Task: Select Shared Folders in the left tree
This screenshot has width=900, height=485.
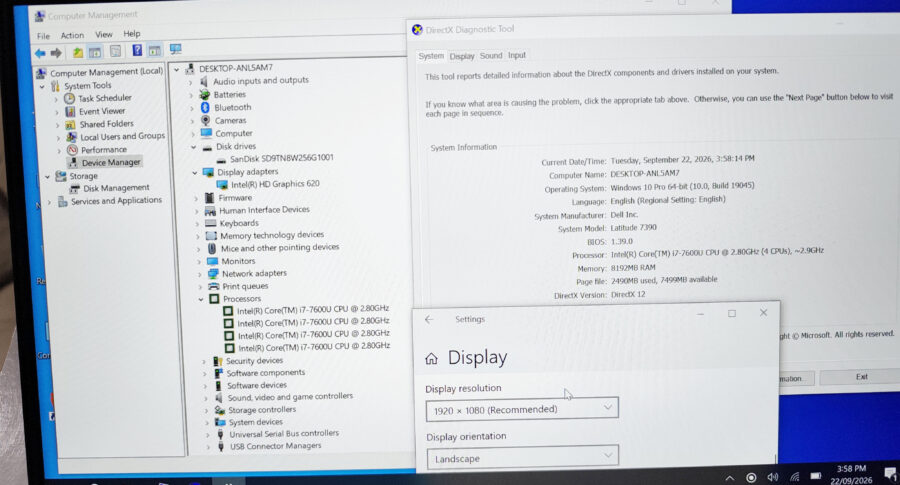Action: coord(106,124)
